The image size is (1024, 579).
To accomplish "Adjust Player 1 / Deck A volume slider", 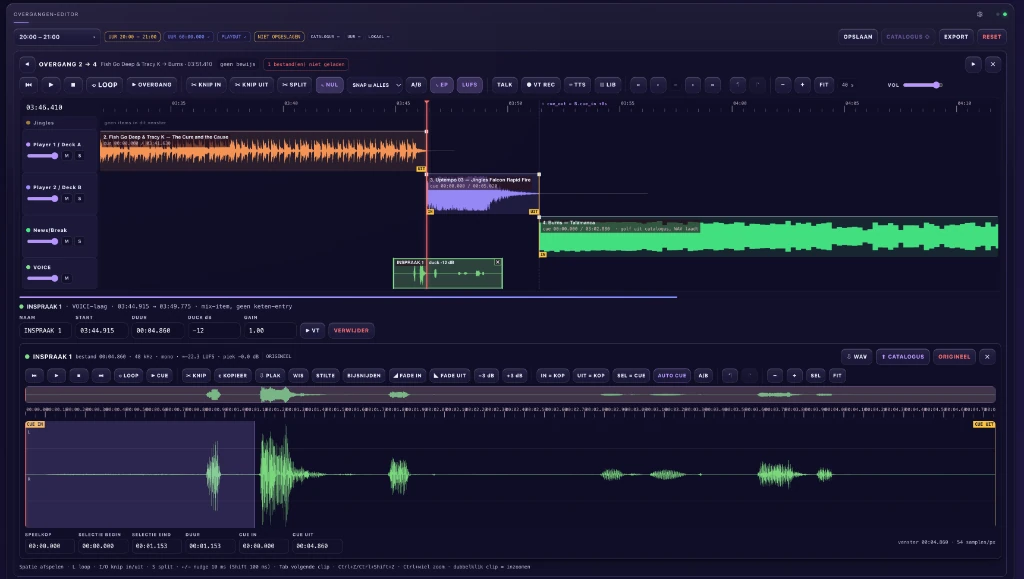I will [42, 156].
